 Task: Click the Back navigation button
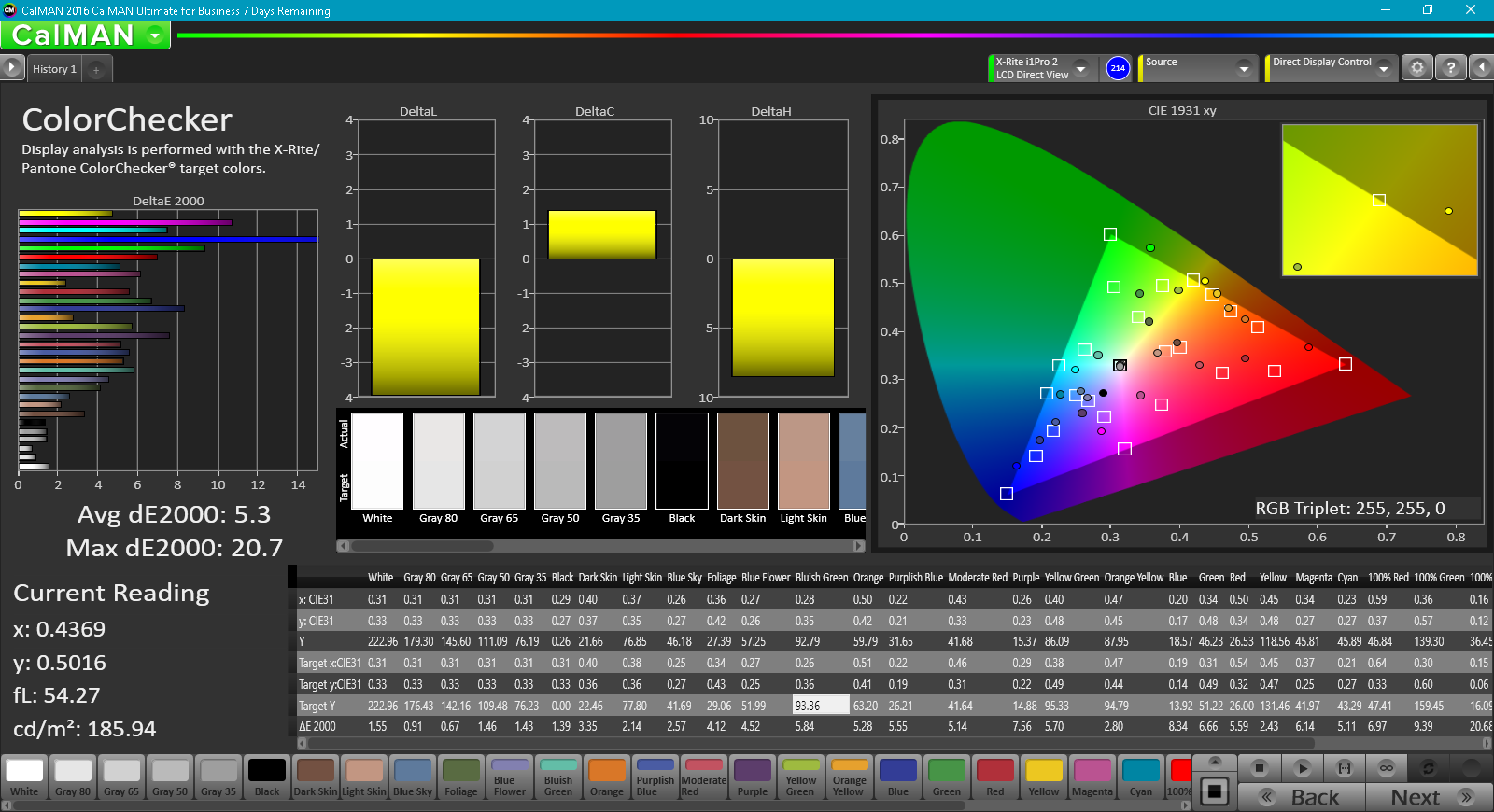(1302, 797)
